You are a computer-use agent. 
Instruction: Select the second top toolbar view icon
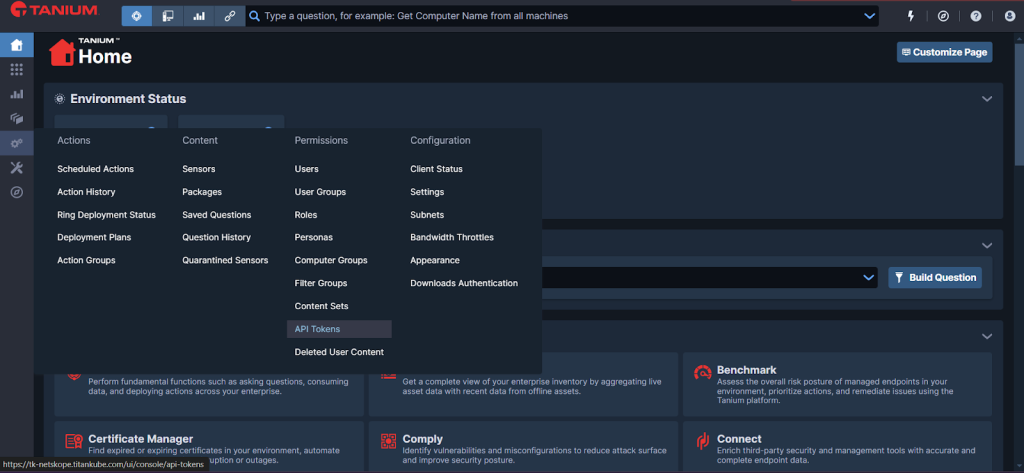tap(168, 16)
